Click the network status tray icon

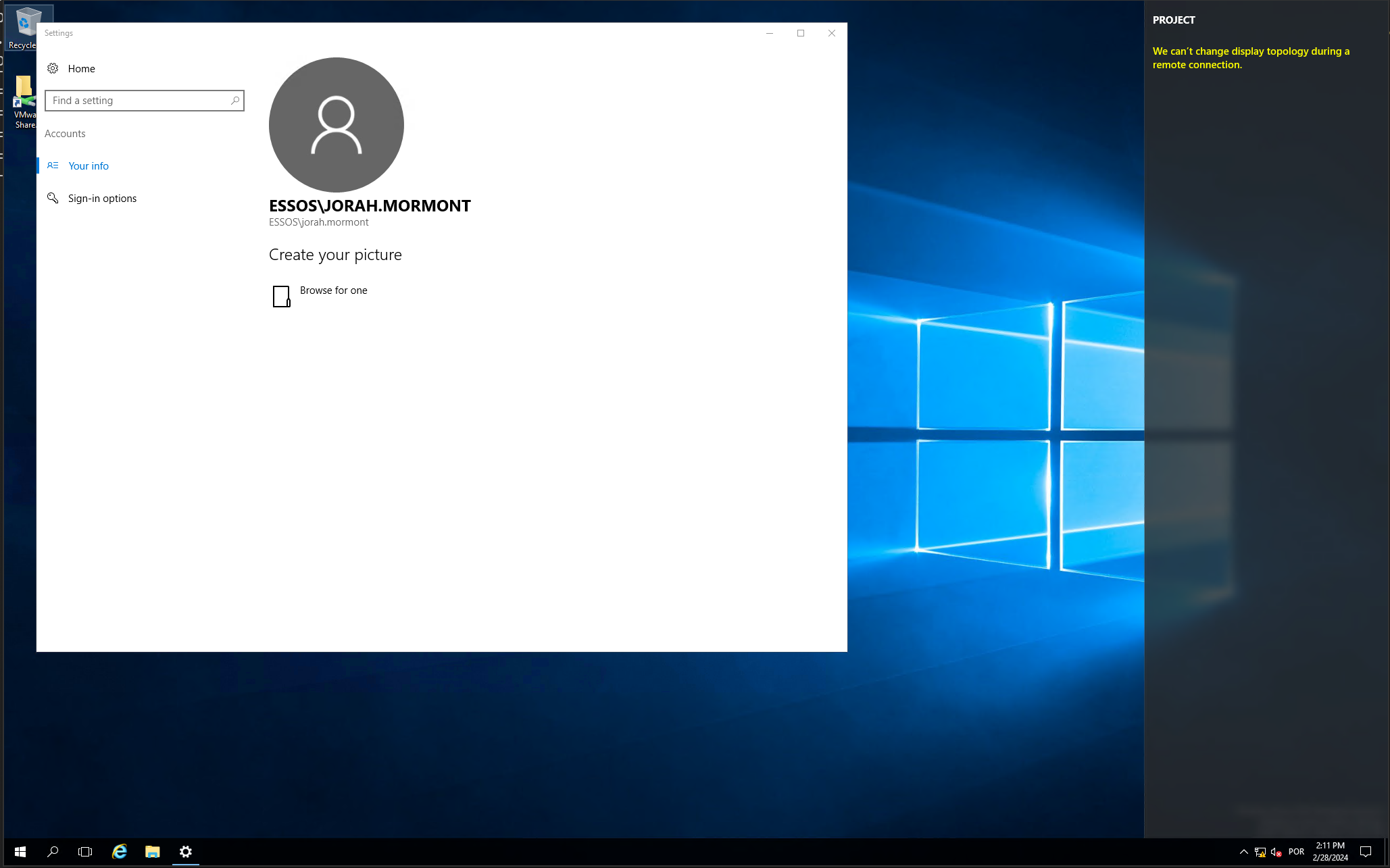(x=1260, y=852)
